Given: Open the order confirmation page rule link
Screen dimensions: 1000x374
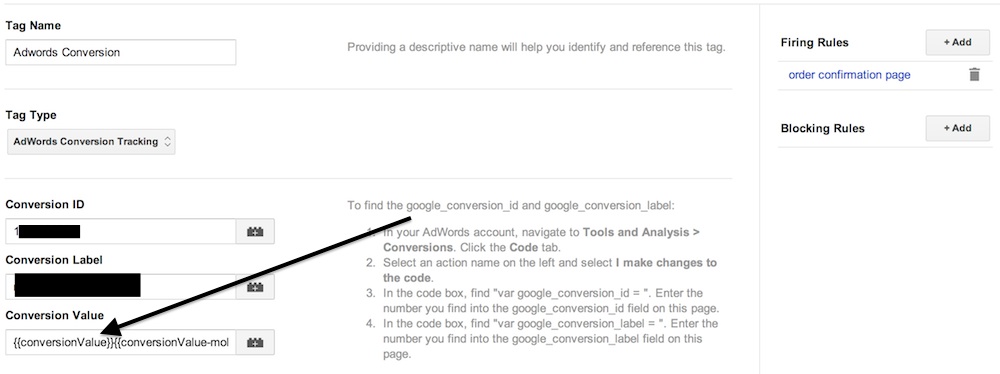Looking at the screenshot, I should pos(849,75).
